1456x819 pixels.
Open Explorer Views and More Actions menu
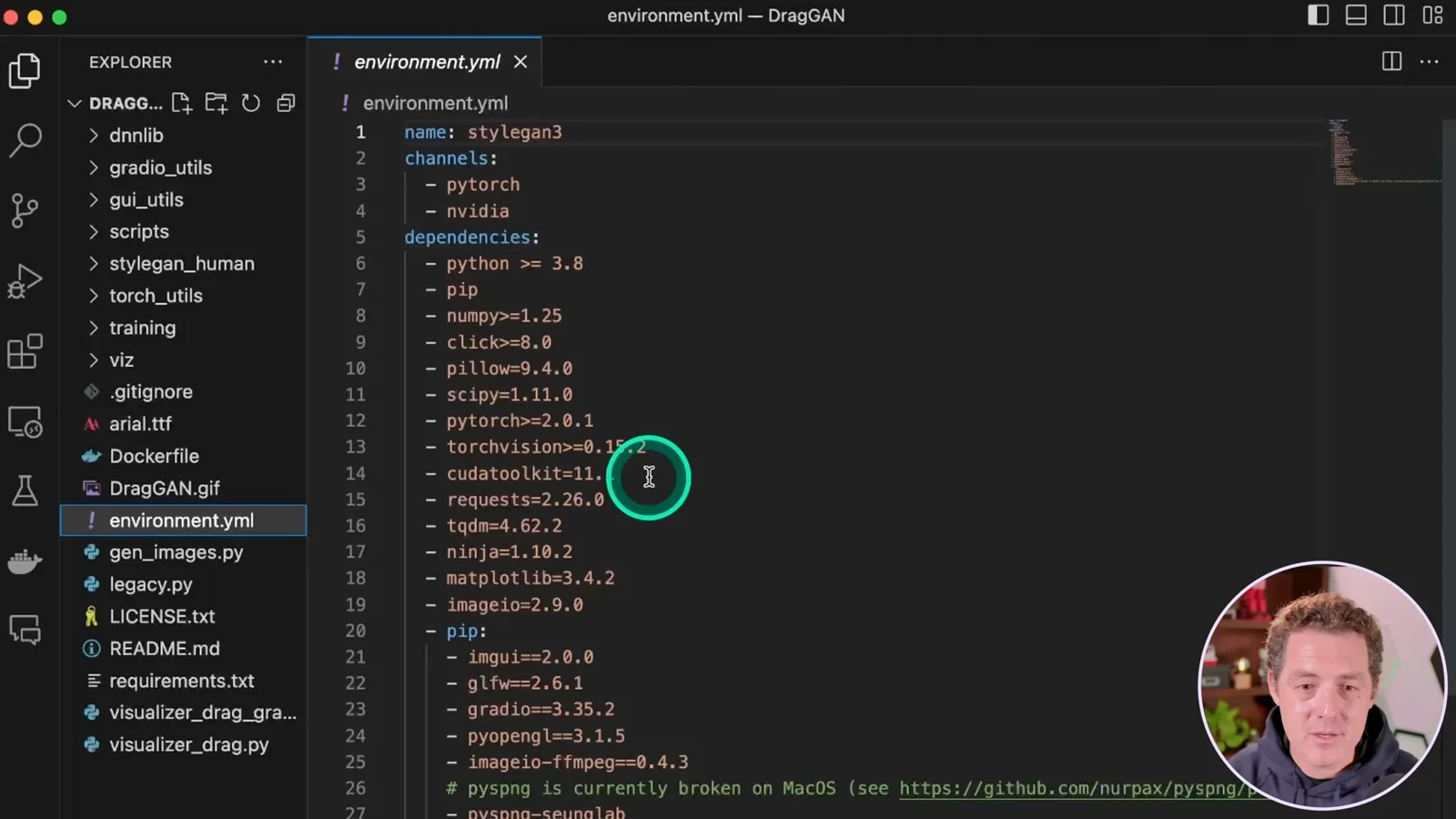click(x=273, y=62)
